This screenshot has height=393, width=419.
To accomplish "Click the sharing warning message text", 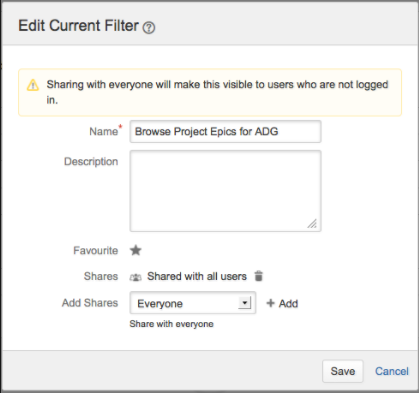I will point(217,92).
